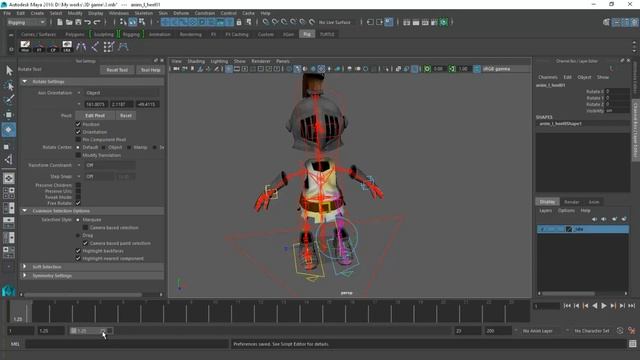Select Marquee selection style radio
Image resolution: width=640 pixels, height=360 pixels.
(78, 220)
